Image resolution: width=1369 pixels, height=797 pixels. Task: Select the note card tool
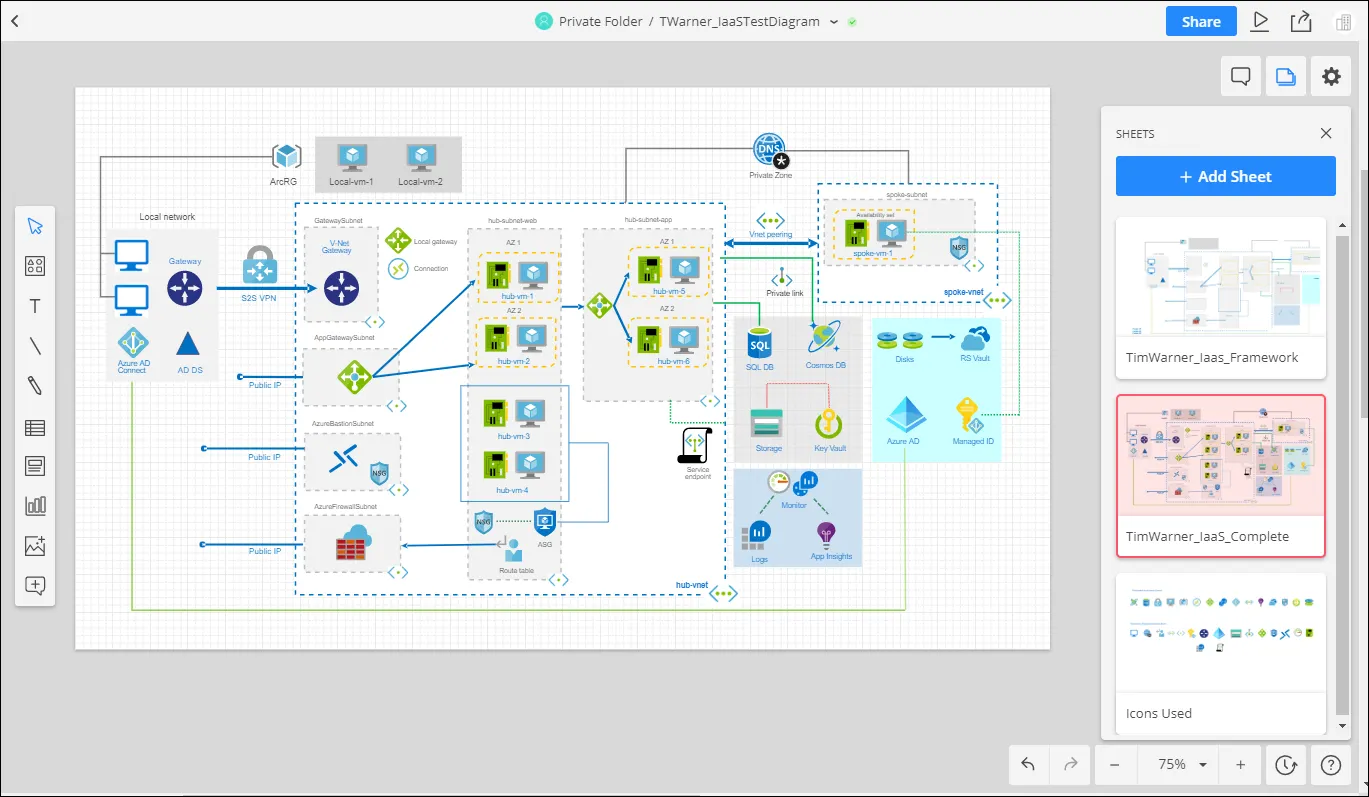[x=35, y=466]
